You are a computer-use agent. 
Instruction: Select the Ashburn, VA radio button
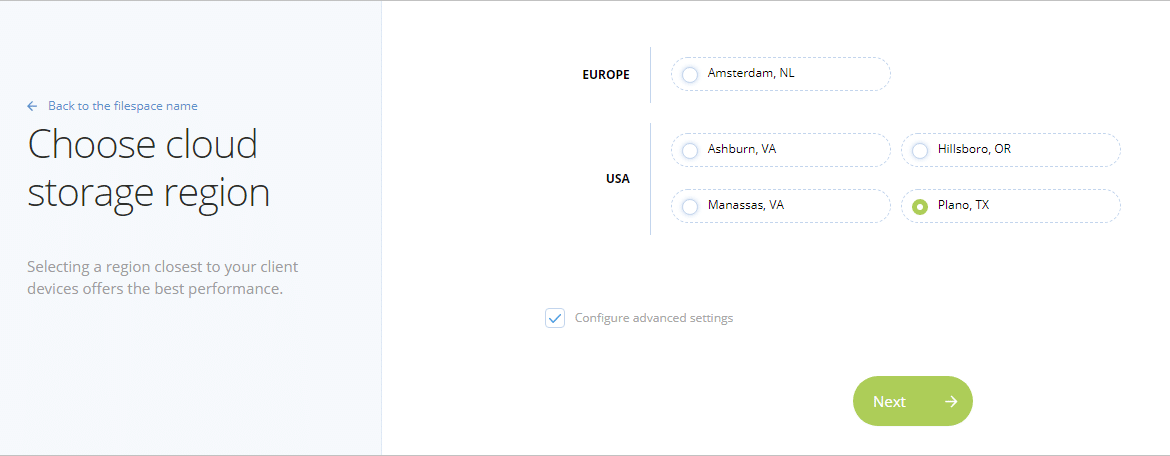690,150
